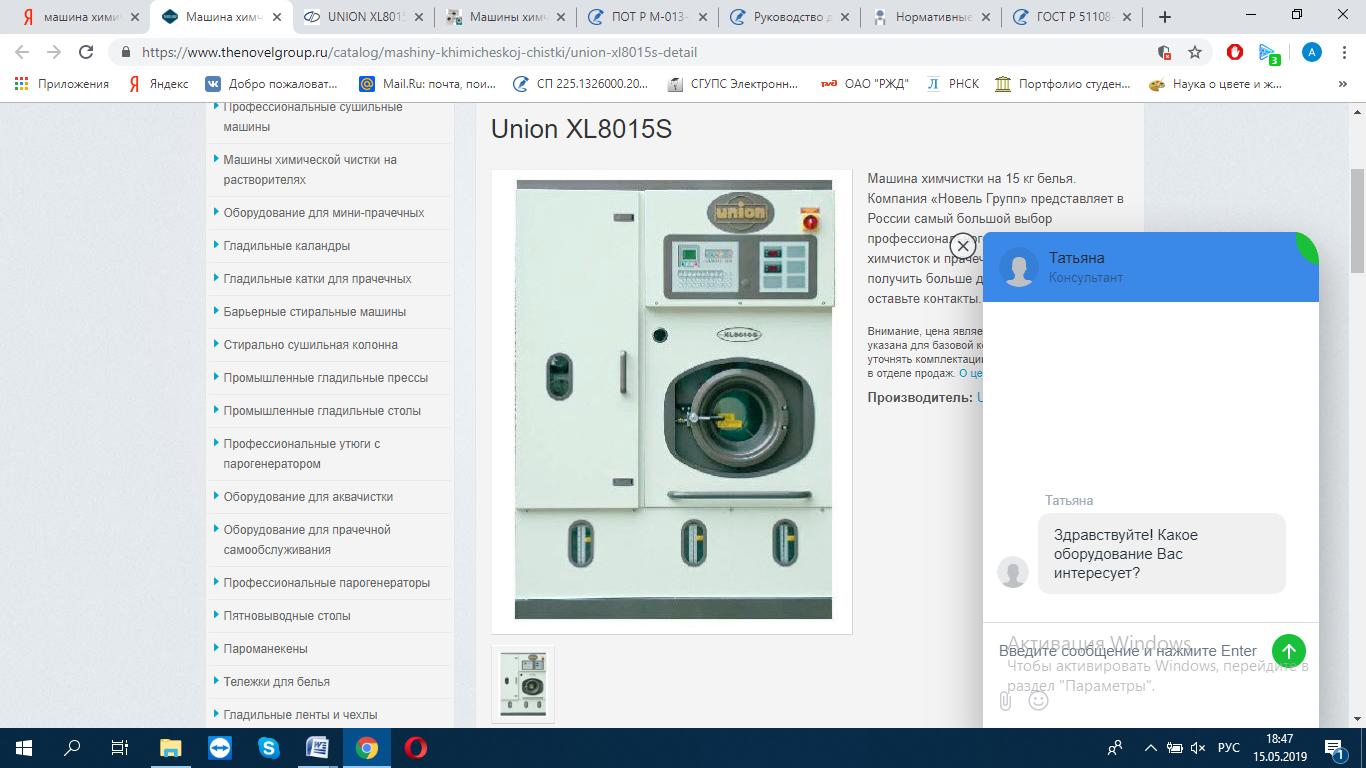Open the new tab plus button
This screenshot has height=768, width=1366.
coord(1164,17)
